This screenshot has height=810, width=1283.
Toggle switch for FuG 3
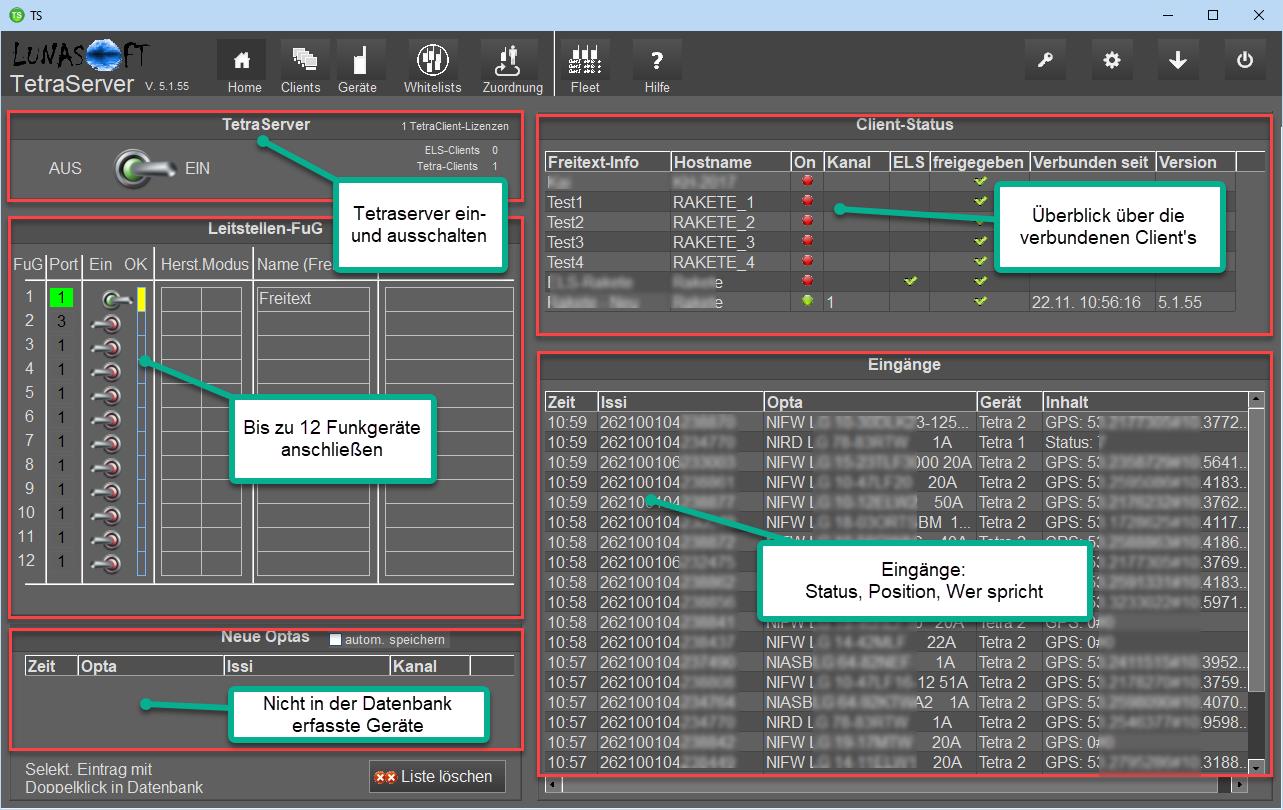point(104,346)
